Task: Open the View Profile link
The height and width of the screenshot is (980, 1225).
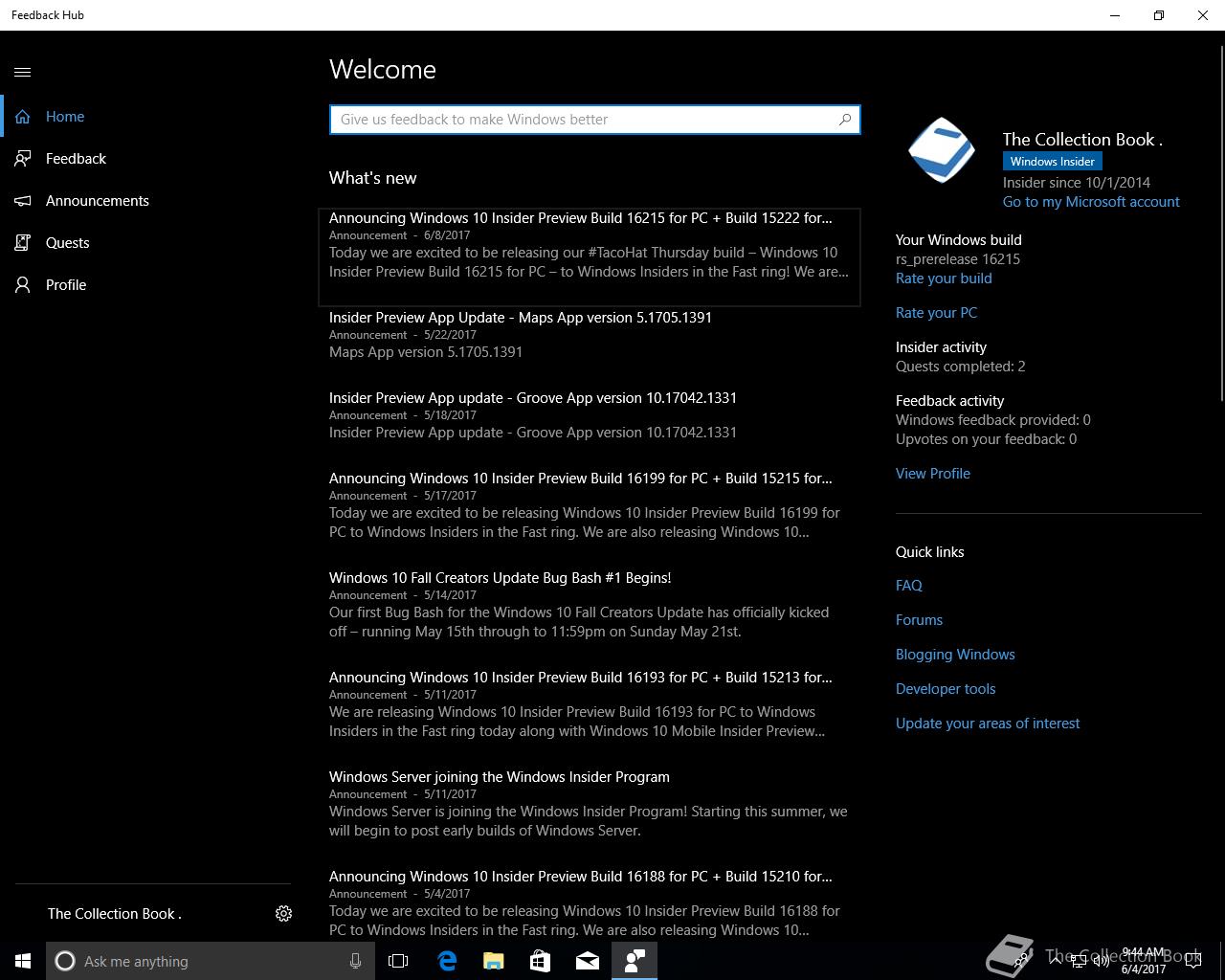Action: tap(933, 474)
